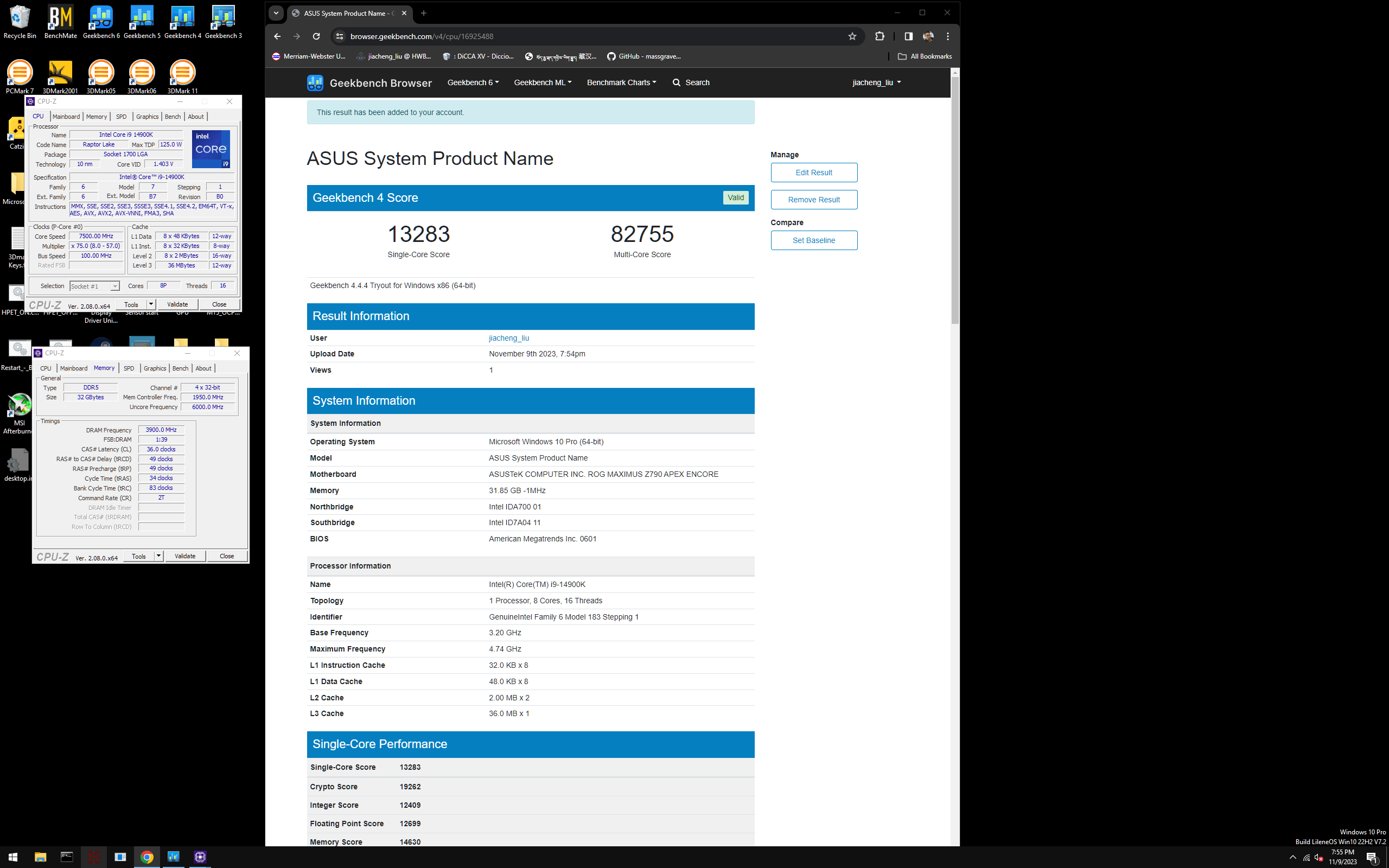Click Tools button in lower CPU-Z window
1389x868 pixels.
click(x=139, y=556)
